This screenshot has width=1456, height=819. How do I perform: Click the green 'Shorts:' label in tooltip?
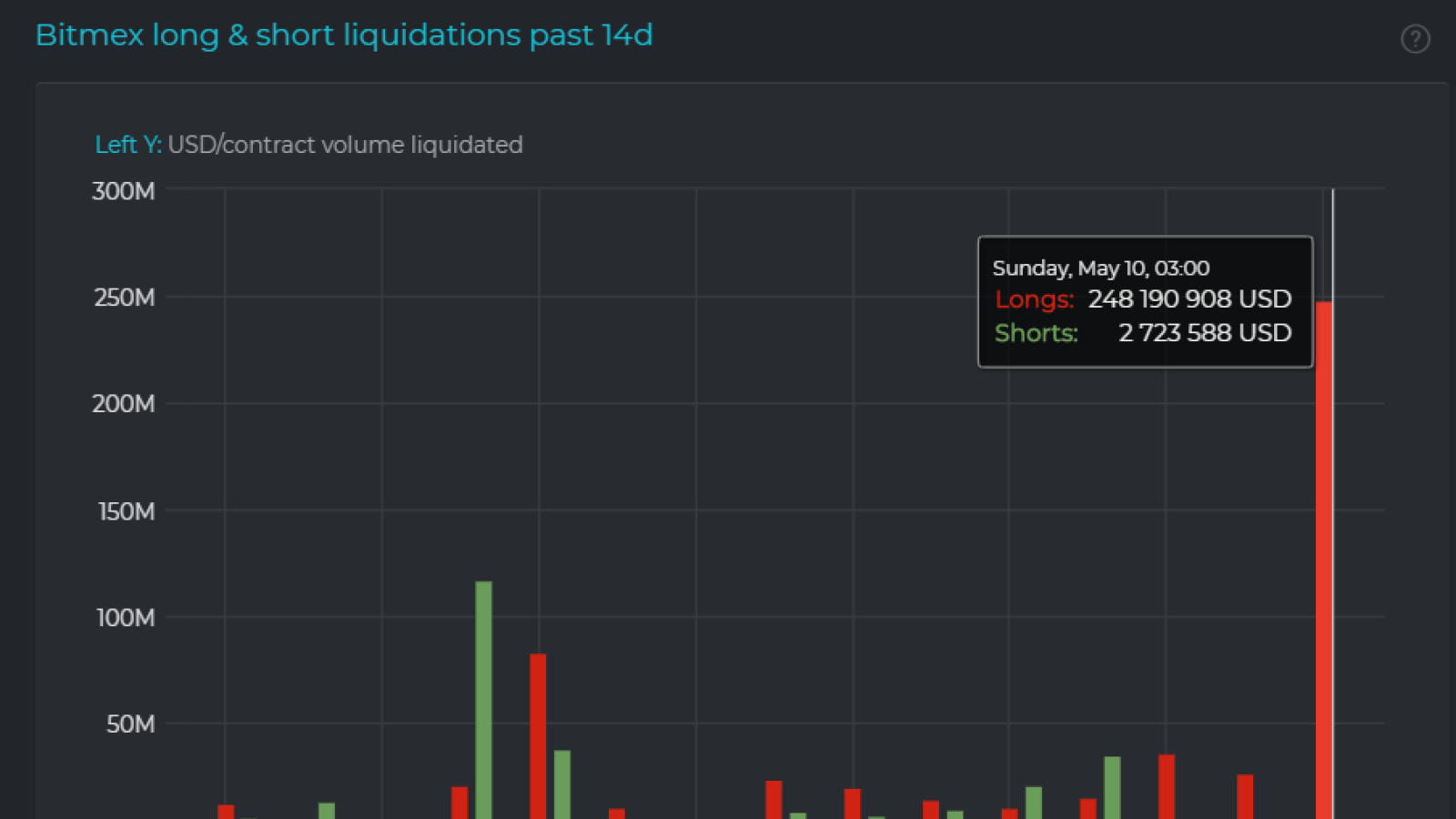1036,333
